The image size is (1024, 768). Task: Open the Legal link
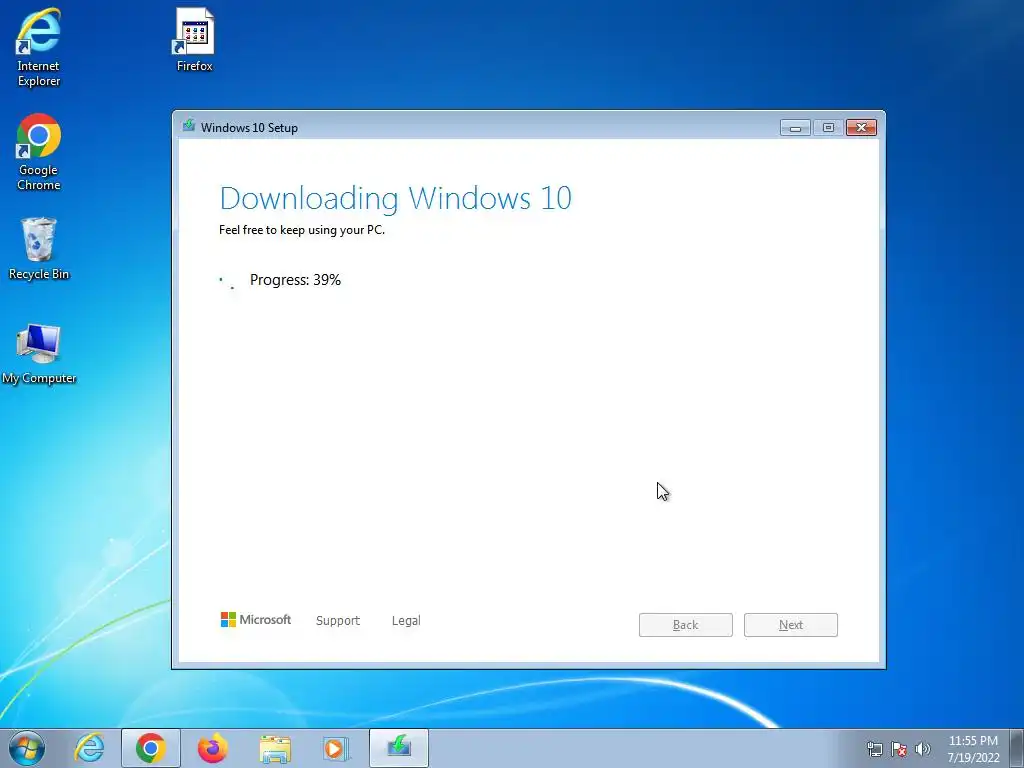click(406, 620)
